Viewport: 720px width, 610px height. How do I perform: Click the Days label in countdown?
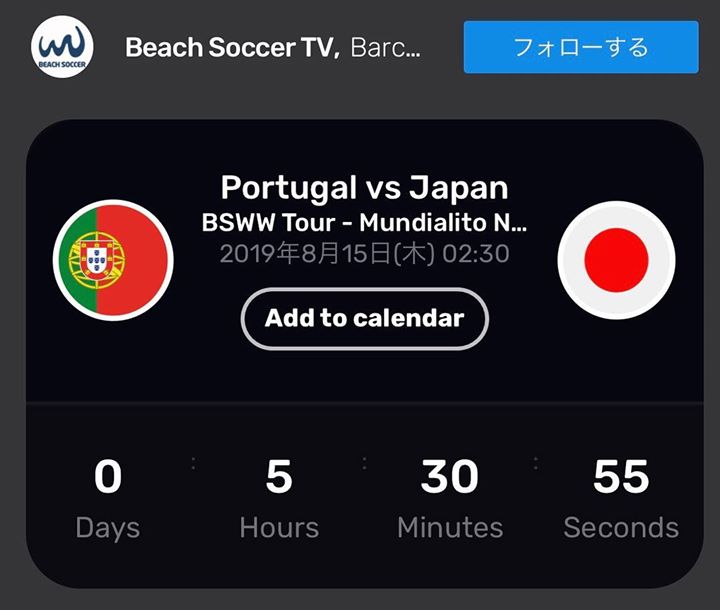(108, 528)
